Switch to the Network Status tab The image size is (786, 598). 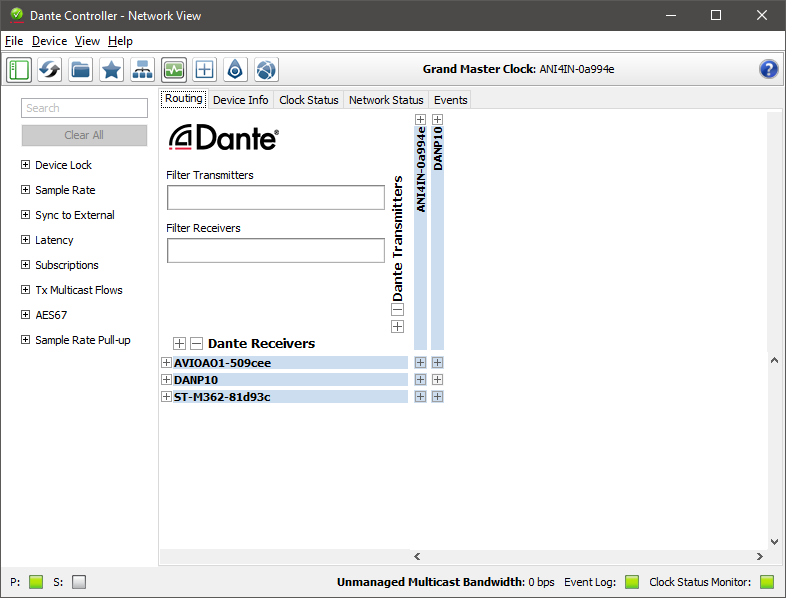click(x=386, y=100)
